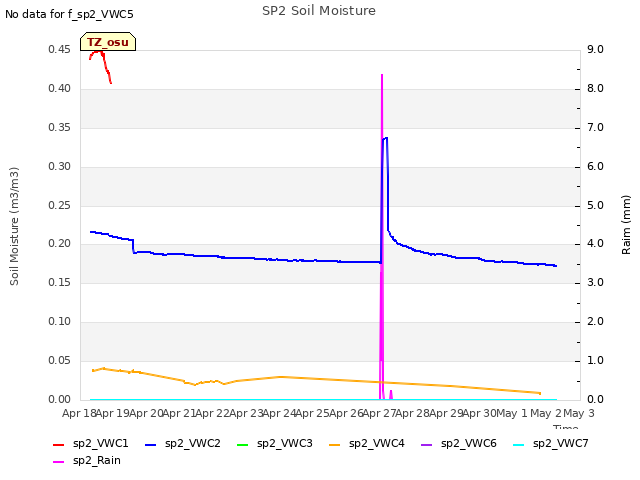
Task: Click the May 3 x-axis tick label
Action: (x=579, y=413)
